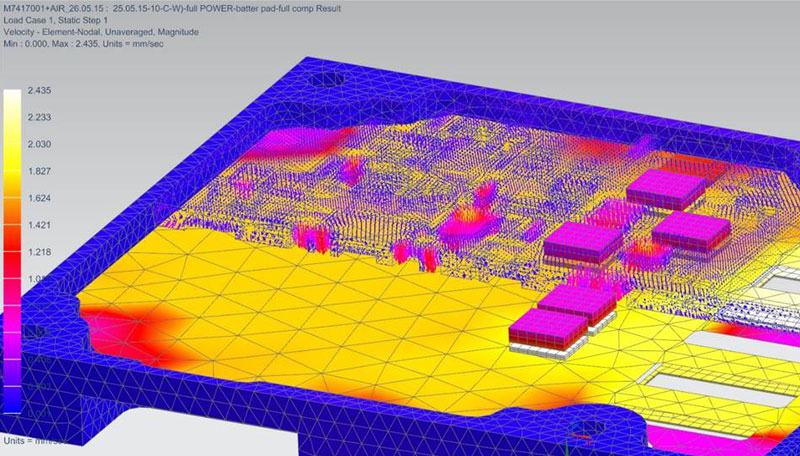Select the circular hole in the frame's top-left corner

pyautogui.click(x=328, y=77)
